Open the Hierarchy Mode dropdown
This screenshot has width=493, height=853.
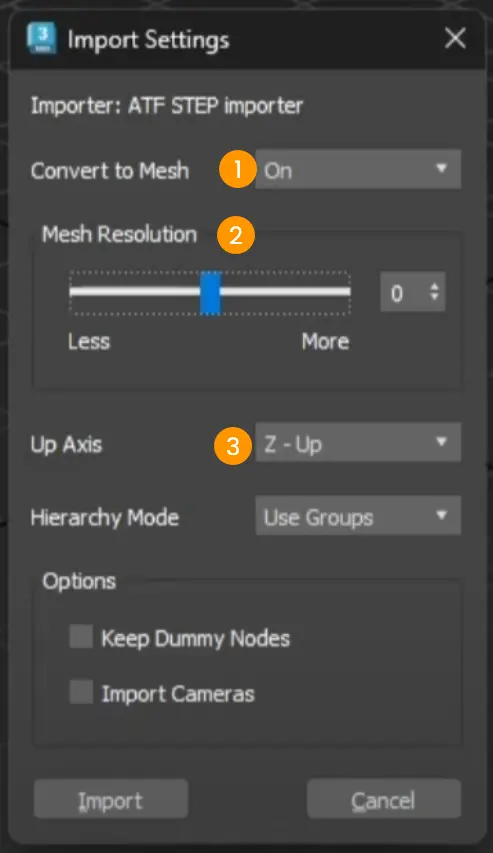pyautogui.click(x=358, y=515)
